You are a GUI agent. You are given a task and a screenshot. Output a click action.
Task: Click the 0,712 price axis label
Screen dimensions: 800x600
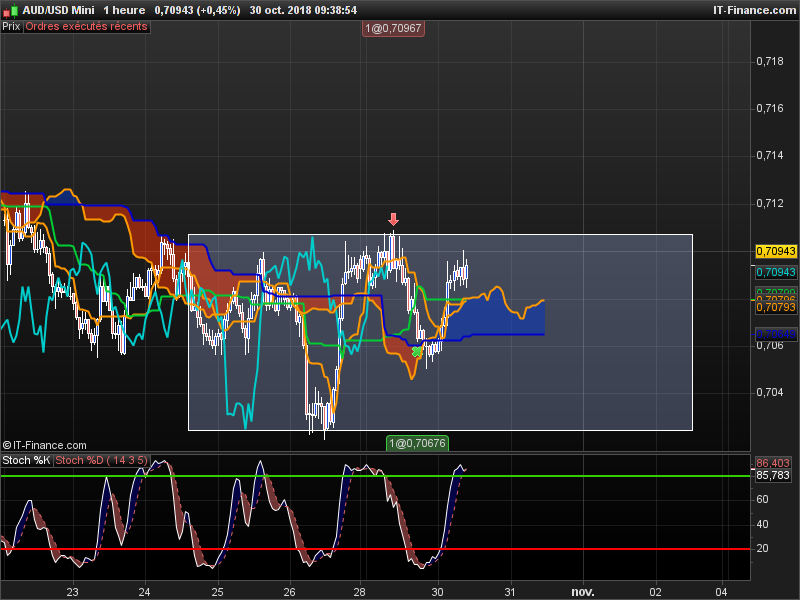tap(769, 204)
